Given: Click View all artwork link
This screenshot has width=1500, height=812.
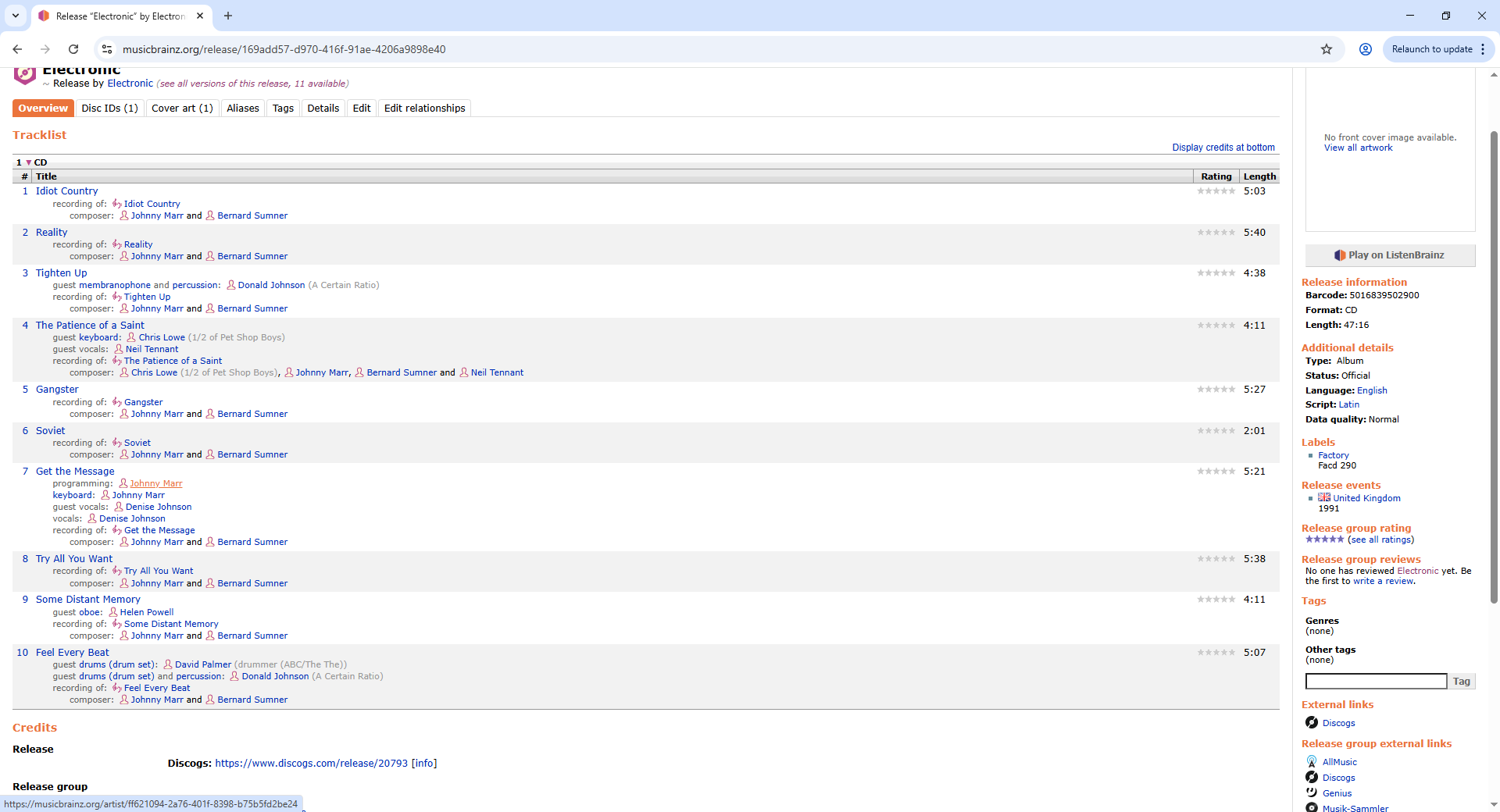Looking at the screenshot, I should click(1358, 148).
